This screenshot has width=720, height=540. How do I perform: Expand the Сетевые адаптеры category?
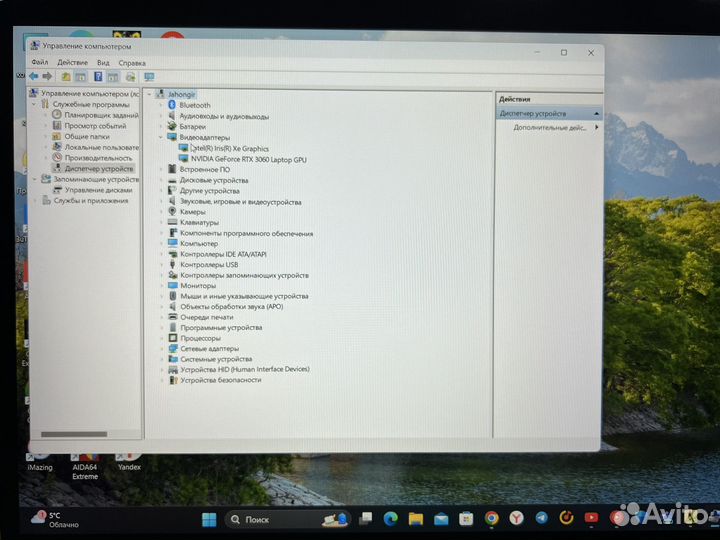[x=161, y=348]
